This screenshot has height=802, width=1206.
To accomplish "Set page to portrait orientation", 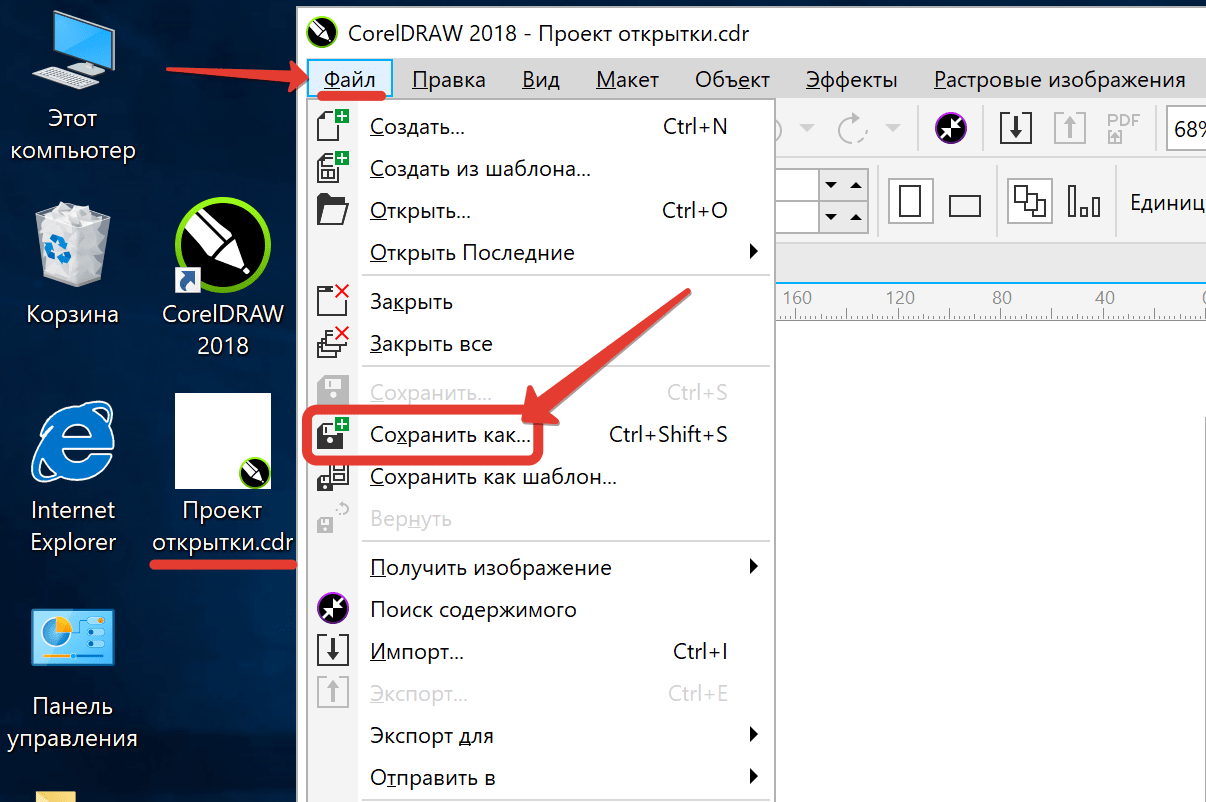I will click(x=910, y=203).
